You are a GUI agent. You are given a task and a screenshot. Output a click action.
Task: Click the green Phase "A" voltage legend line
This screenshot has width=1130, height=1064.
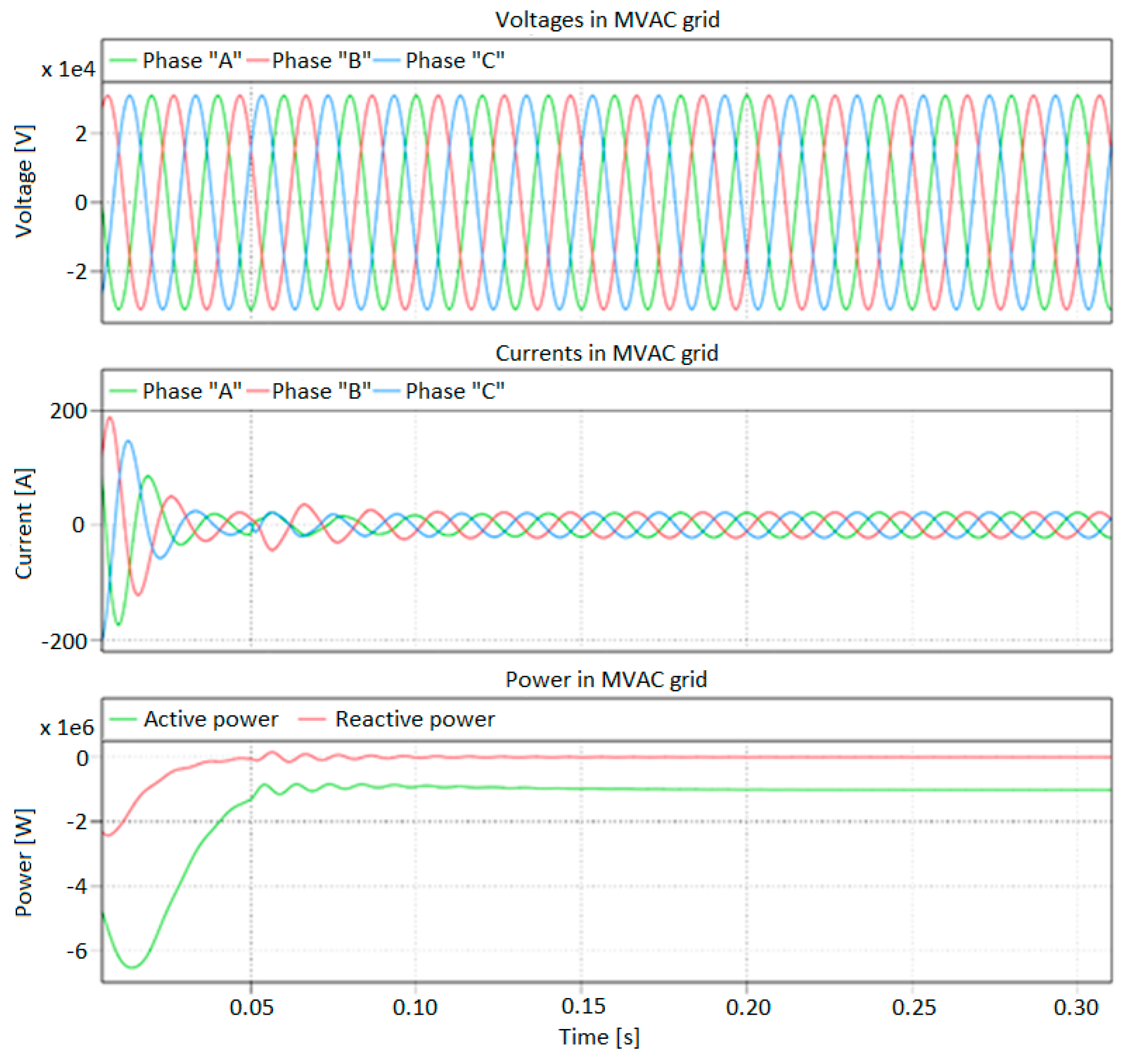coord(123,60)
